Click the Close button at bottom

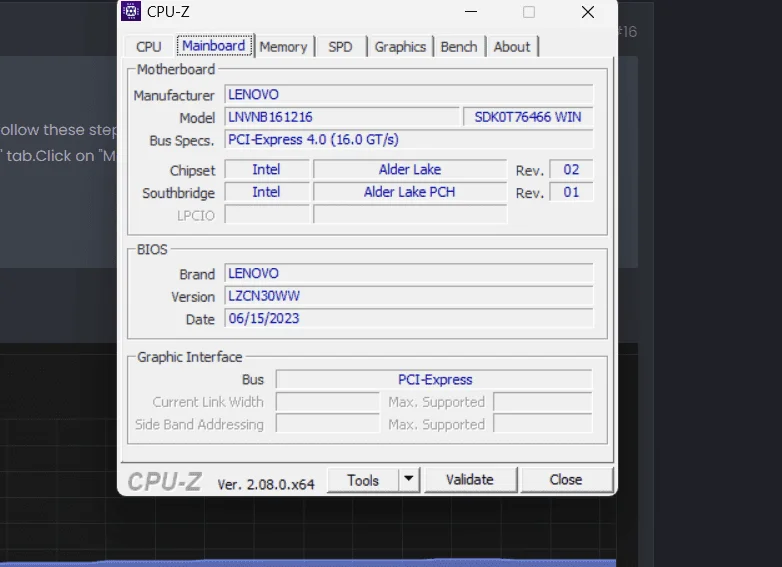(566, 480)
